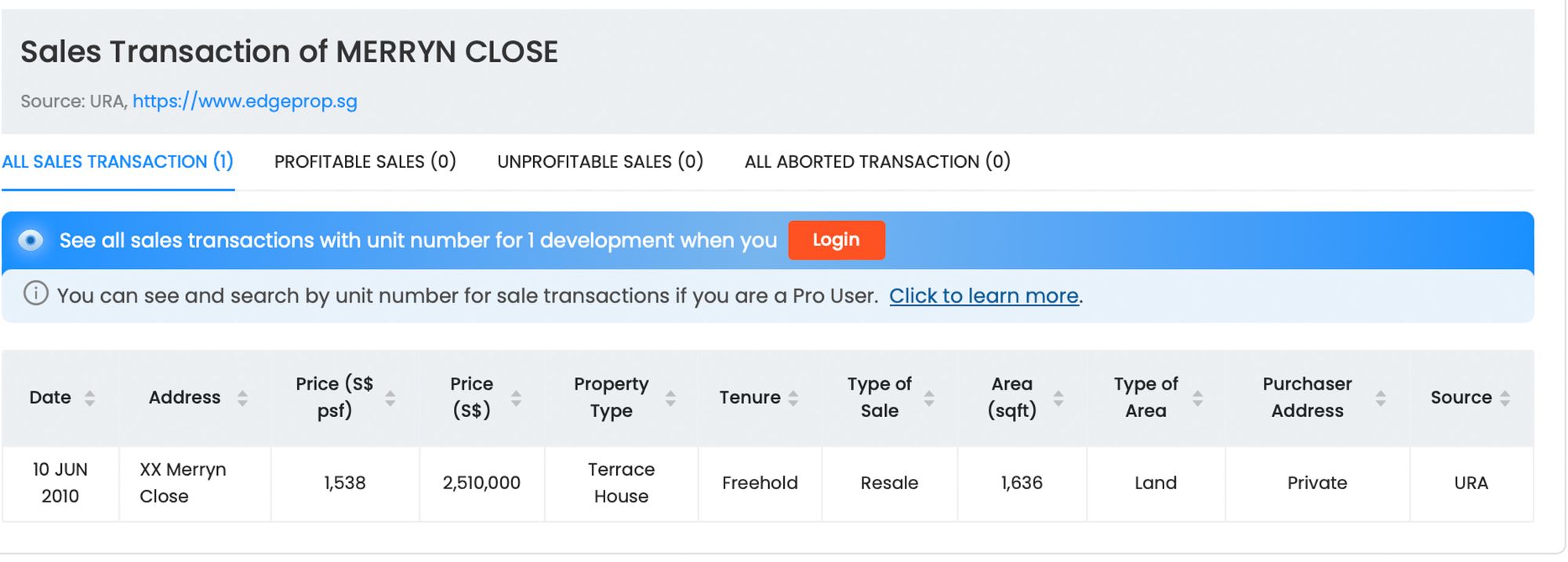
Task: Click the info circle icon
Action: [35, 293]
